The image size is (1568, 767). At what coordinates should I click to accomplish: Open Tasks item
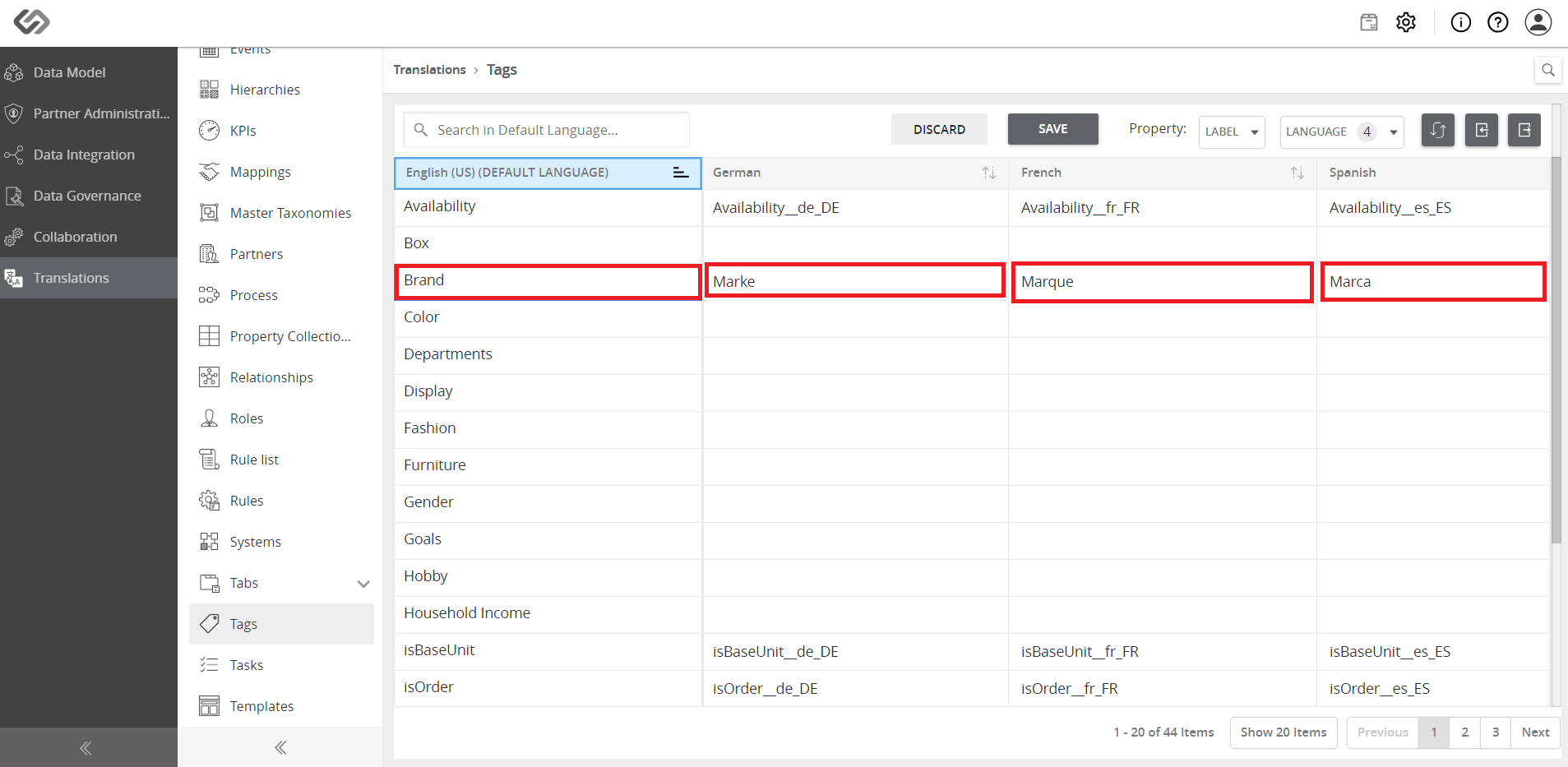[x=281, y=665]
